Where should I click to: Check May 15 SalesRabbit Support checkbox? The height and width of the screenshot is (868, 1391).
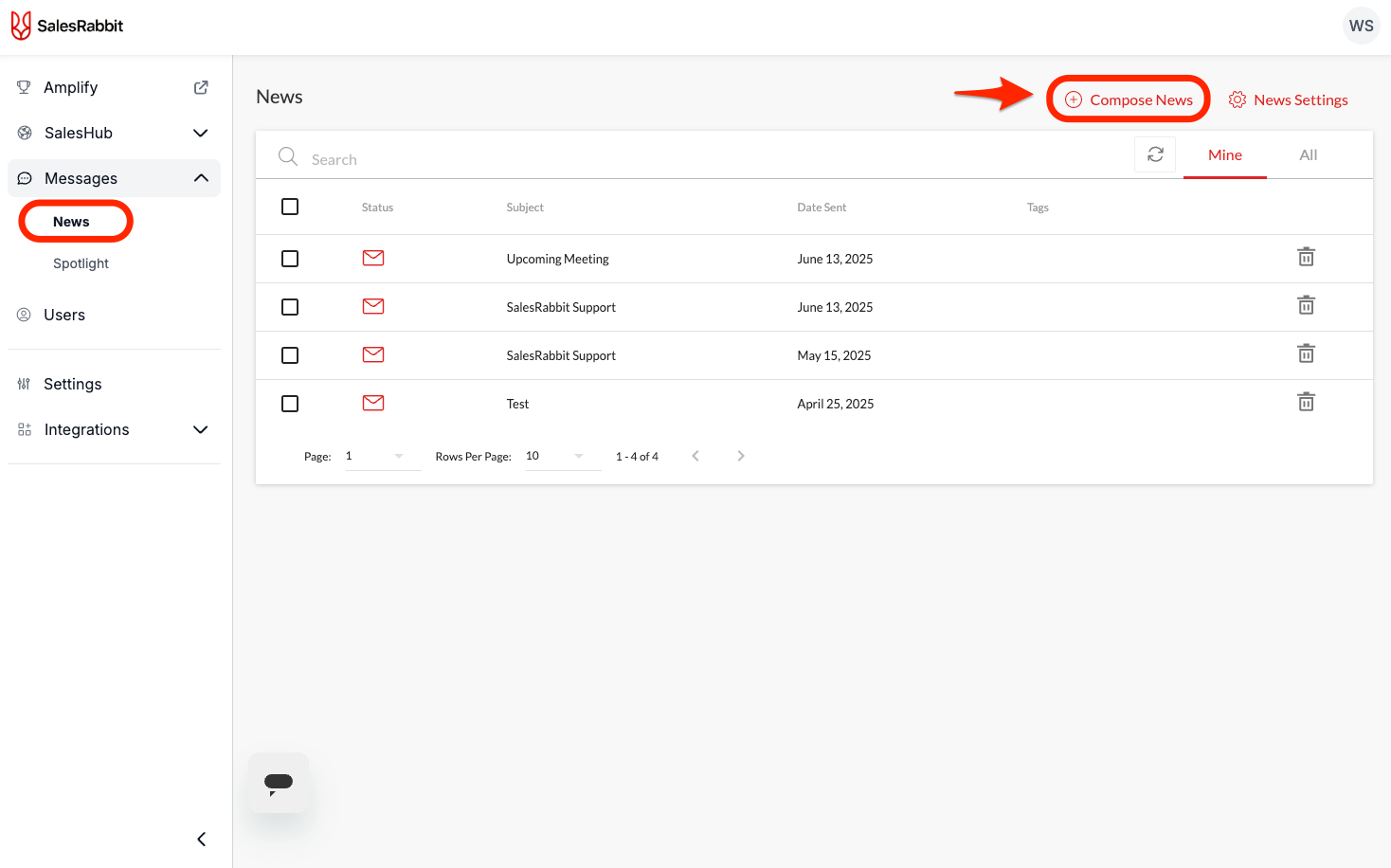point(290,355)
